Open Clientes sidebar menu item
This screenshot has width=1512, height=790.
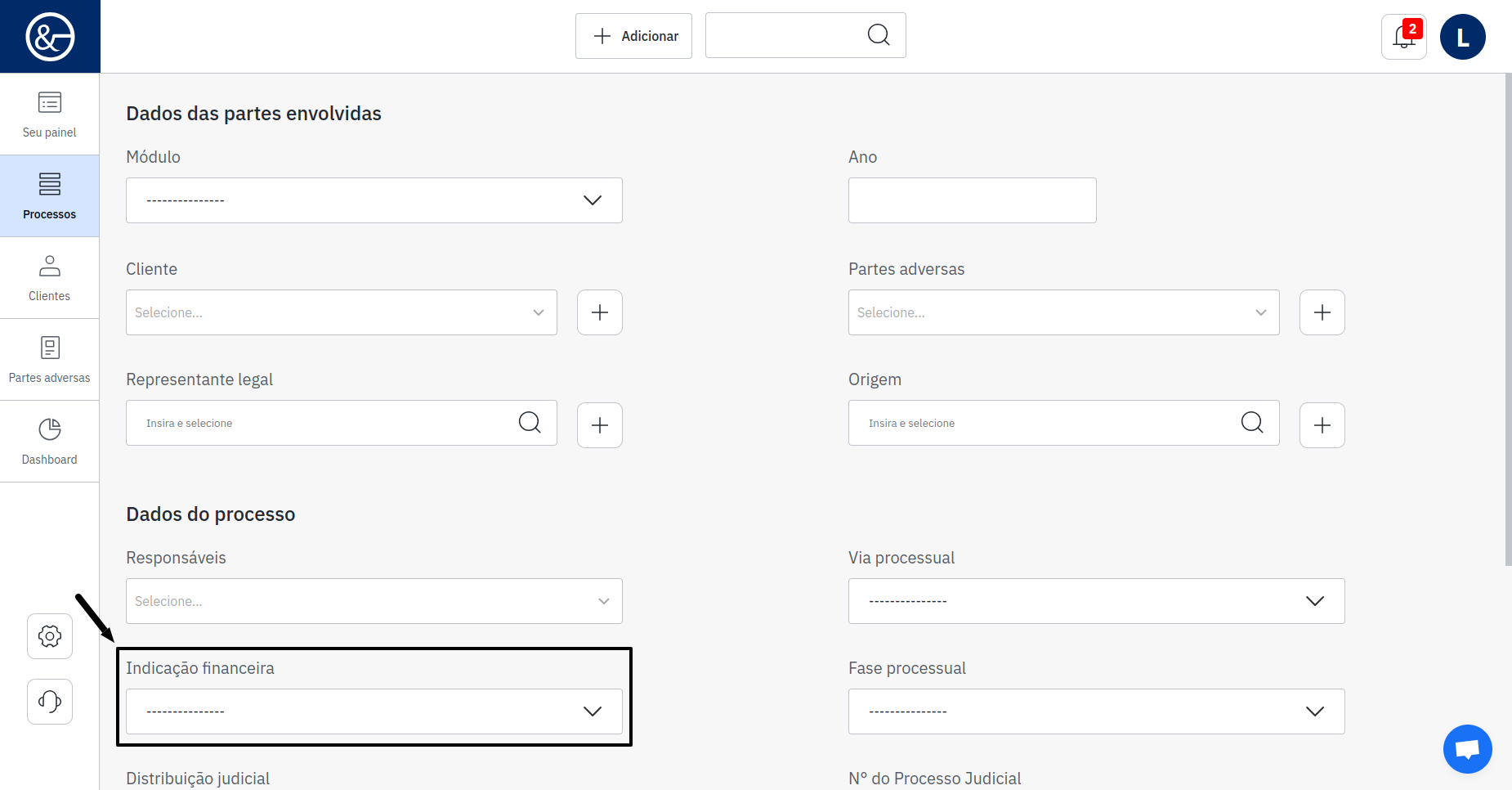[50, 278]
